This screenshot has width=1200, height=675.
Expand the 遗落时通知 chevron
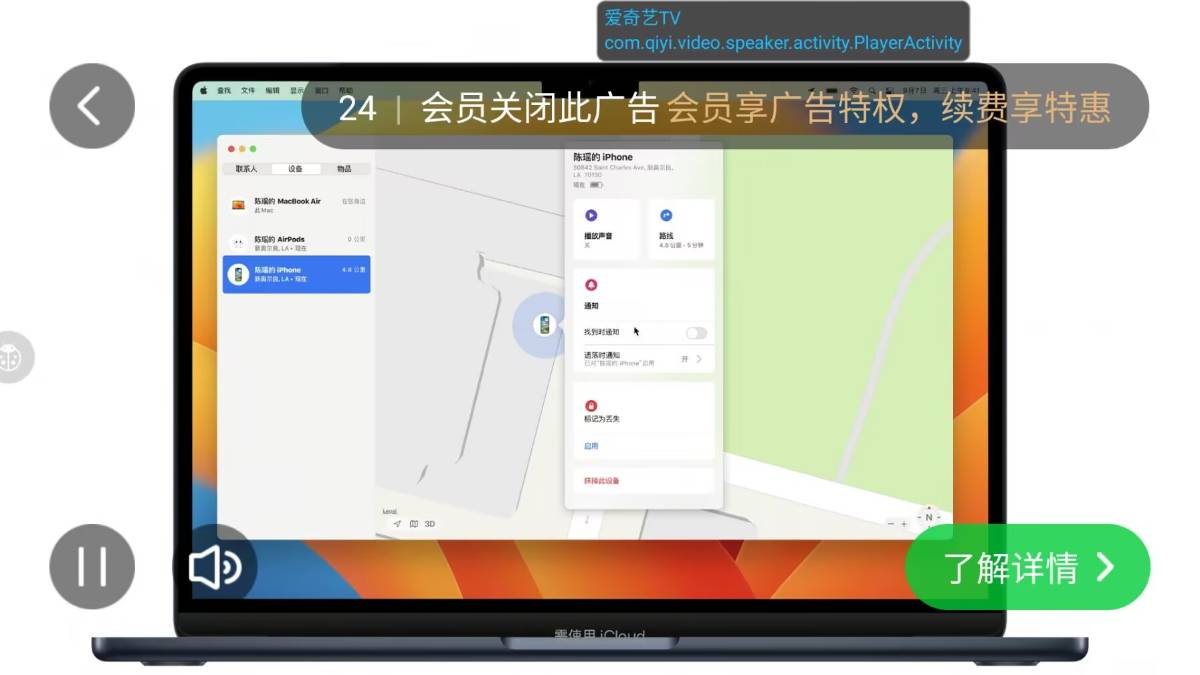click(x=699, y=359)
